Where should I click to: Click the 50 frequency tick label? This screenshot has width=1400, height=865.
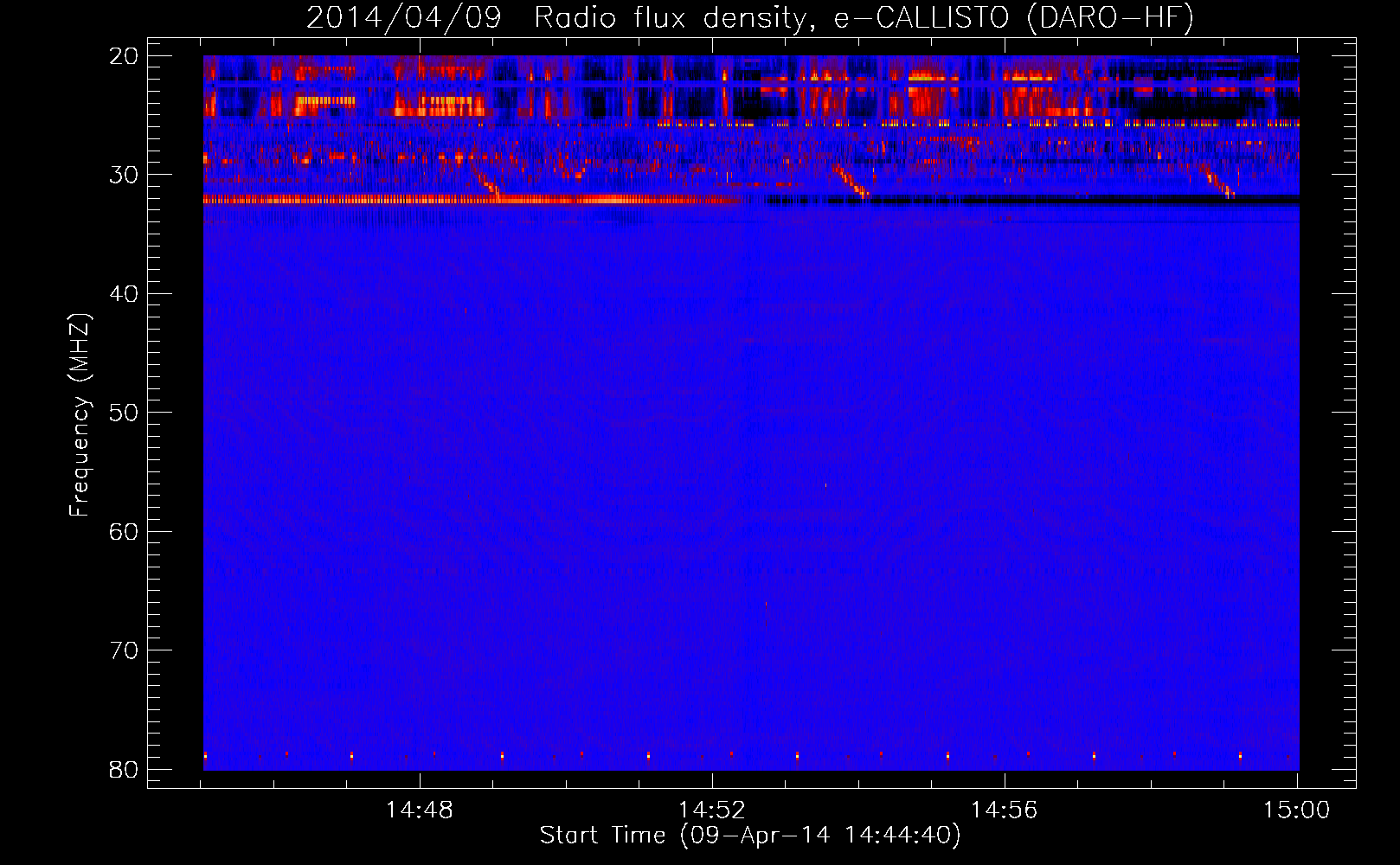(x=124, y=413)
